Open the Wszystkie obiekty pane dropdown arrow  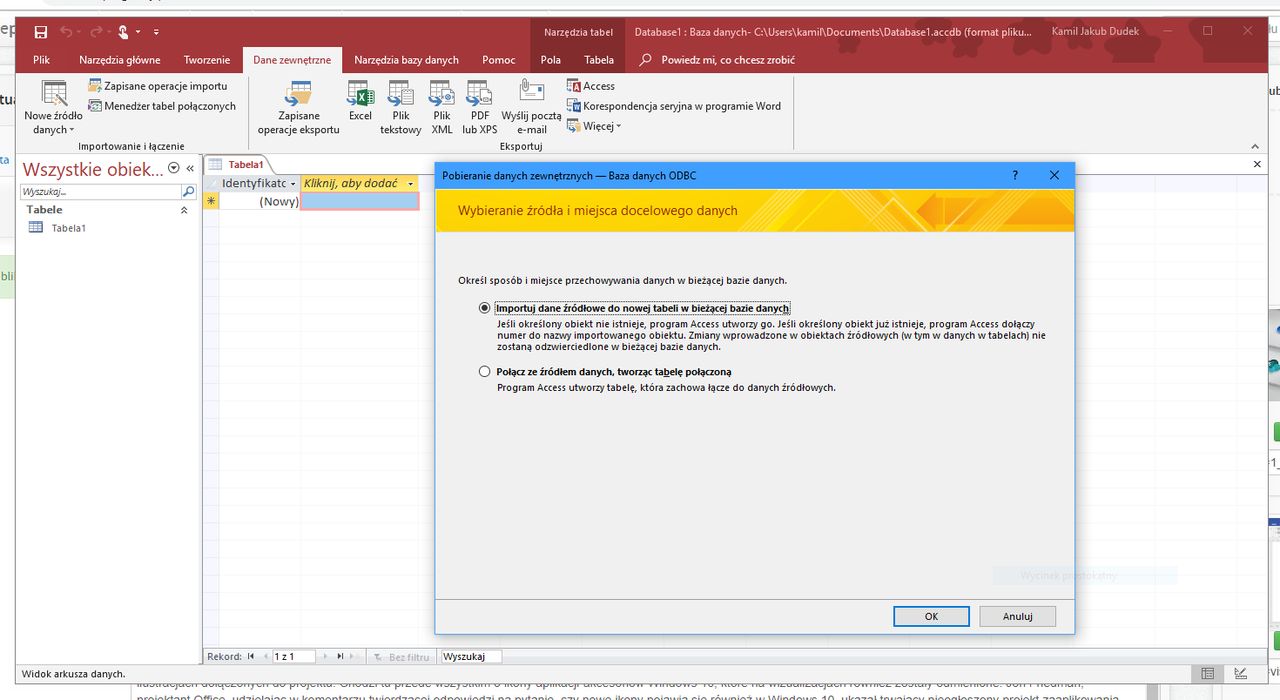[x=174, y=169]
